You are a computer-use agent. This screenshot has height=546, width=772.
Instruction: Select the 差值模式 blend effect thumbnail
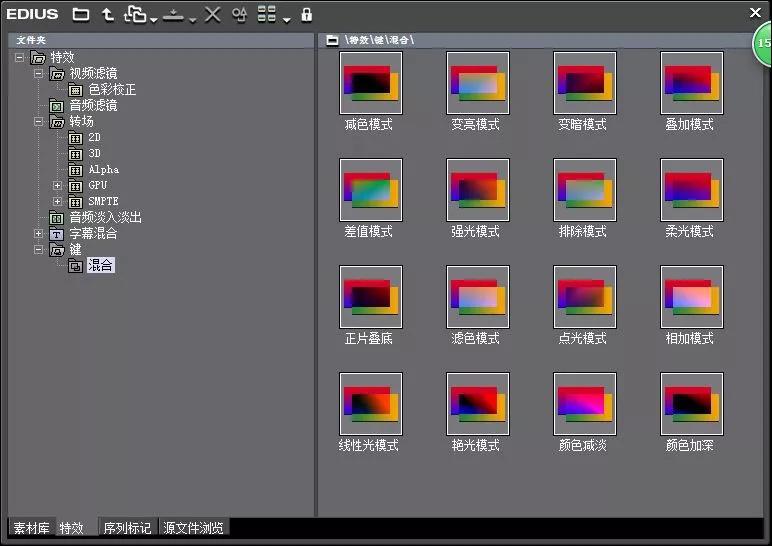point(370,190)
